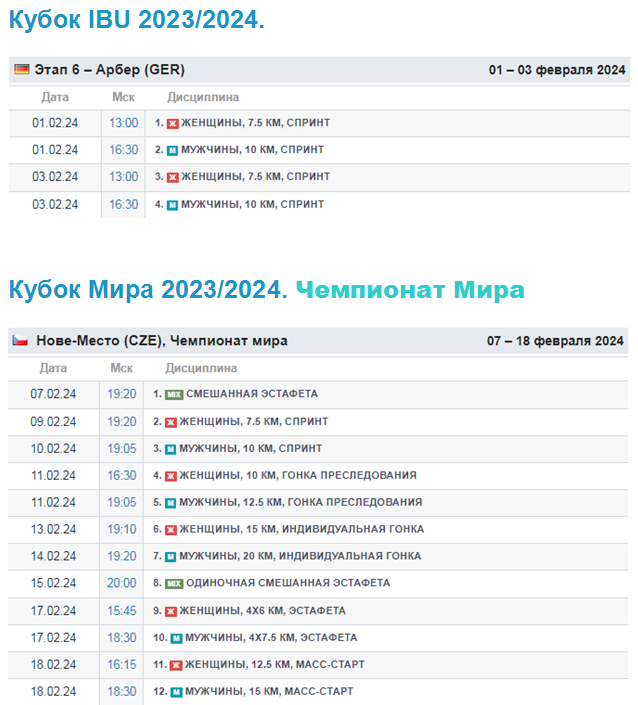Select 'ЖЕНЩИНЫ, 4X6 КМ, ЭСТАФЕТА' text
Screen dimensions: 638x705
pyautogui.click(x=263, y=611)
